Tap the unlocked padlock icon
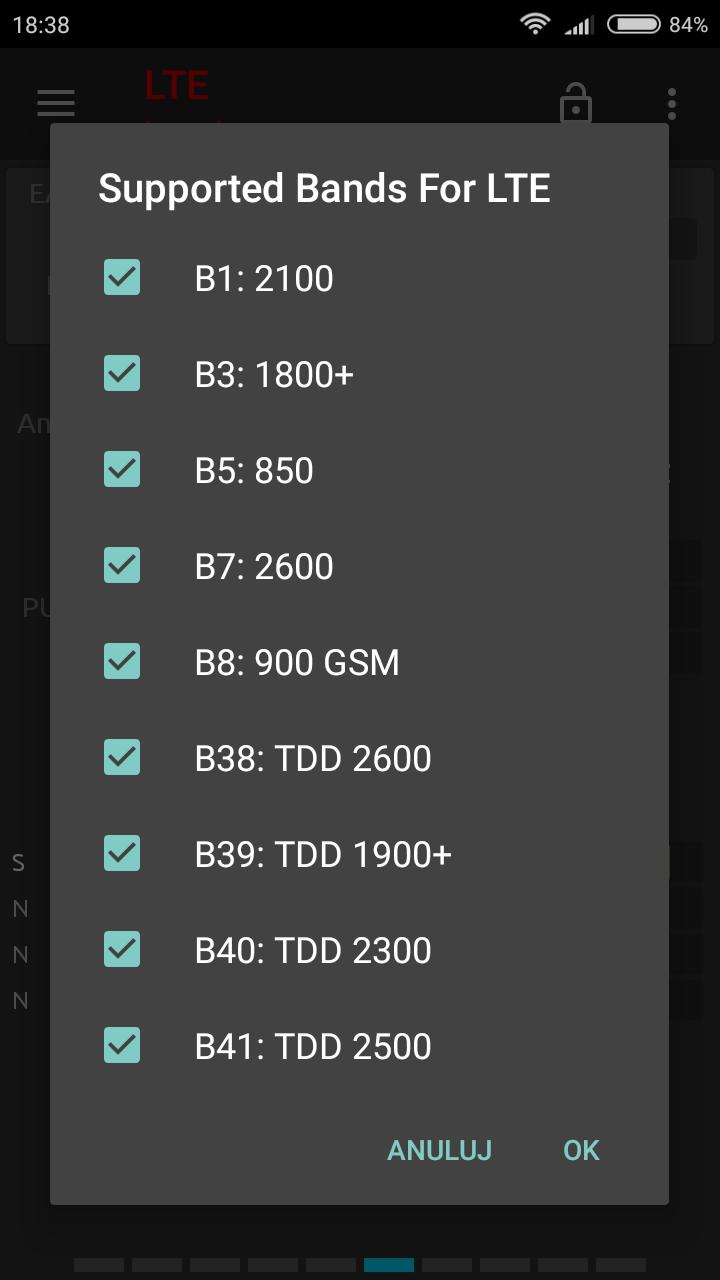 click(x=575, y=103)
